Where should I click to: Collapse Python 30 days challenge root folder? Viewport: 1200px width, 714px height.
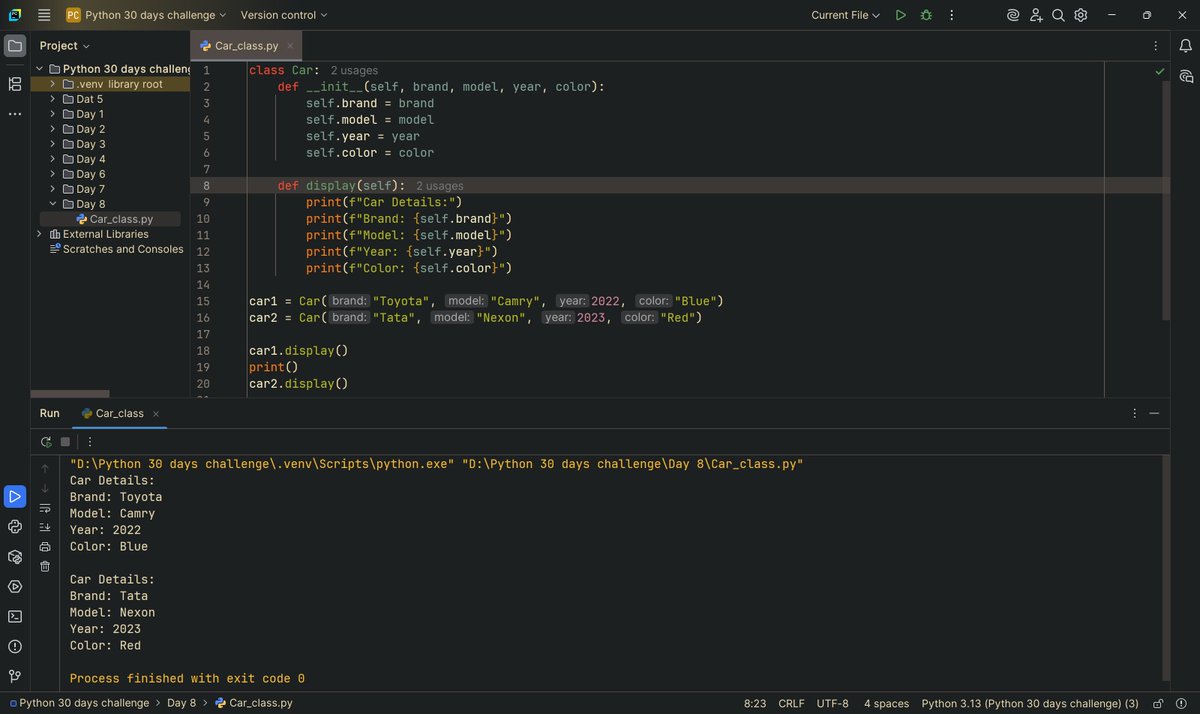[39, 69]
